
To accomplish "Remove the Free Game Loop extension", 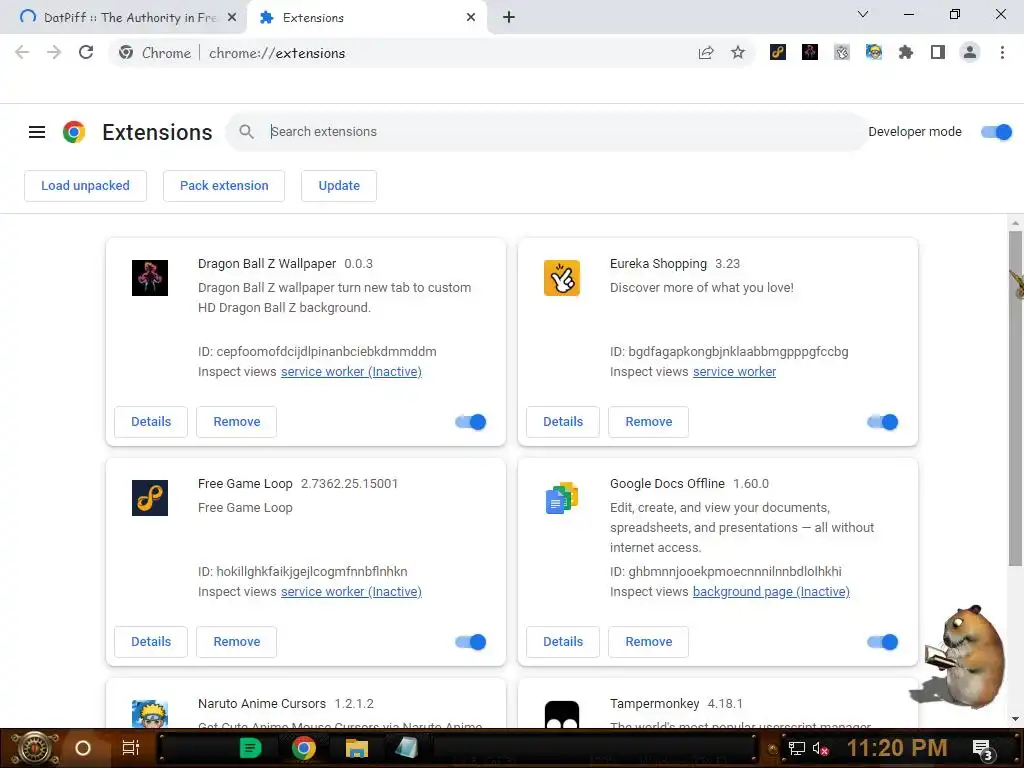I will pos(236,642).
